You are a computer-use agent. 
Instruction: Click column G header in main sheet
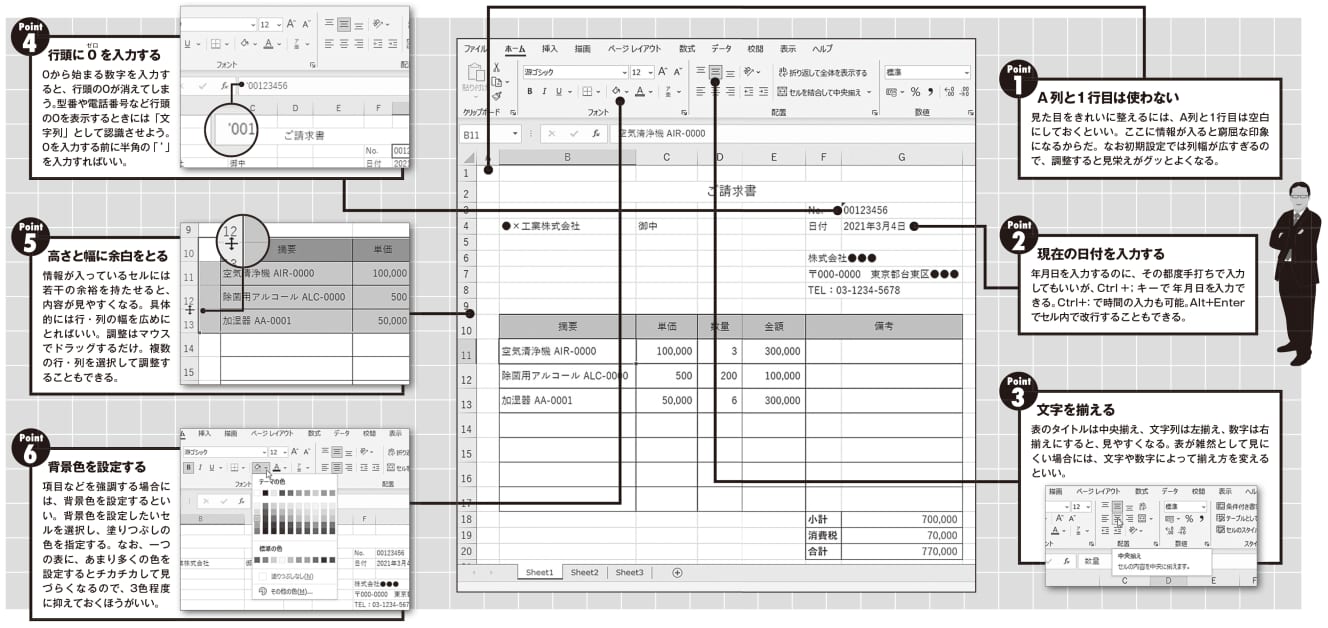click(x=901, y=157)
